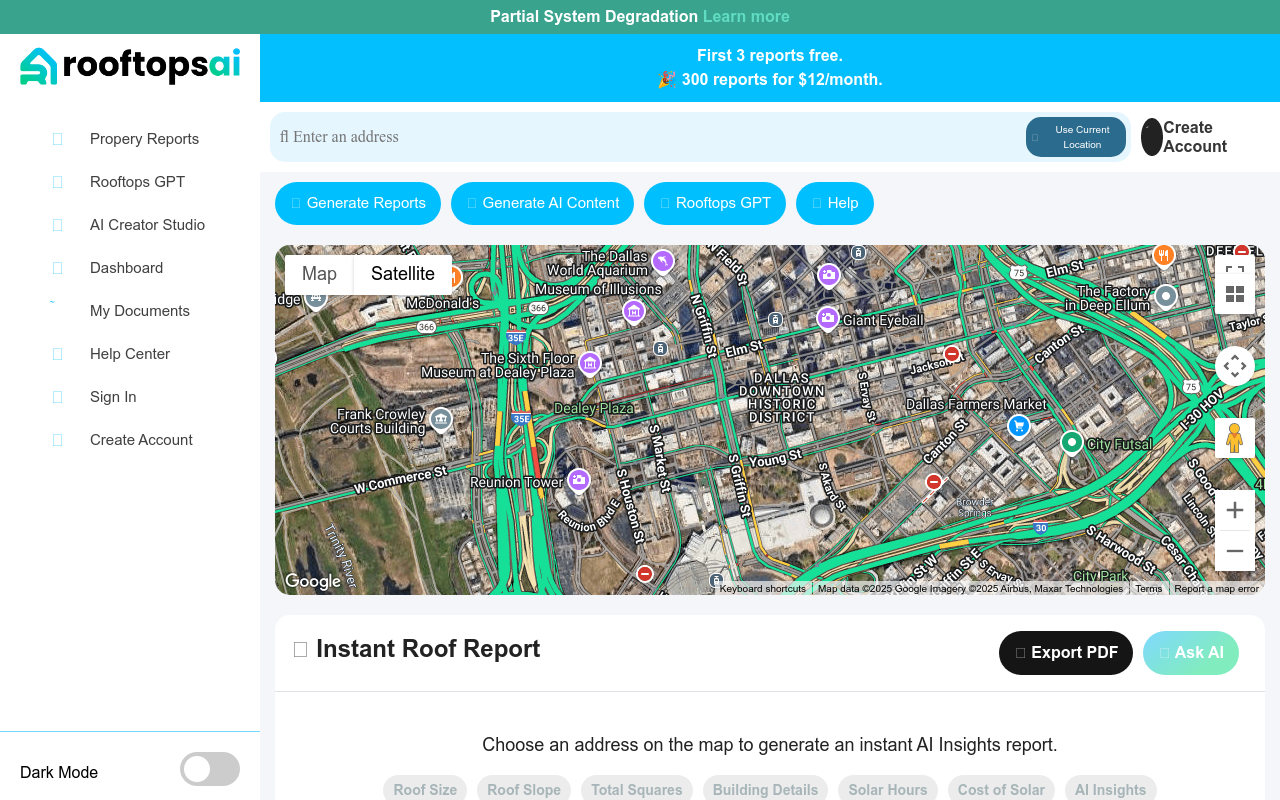Click the Use Current Location button
The width and height of the screenshot is (1280, 800).
click(x=1076, y=137)
